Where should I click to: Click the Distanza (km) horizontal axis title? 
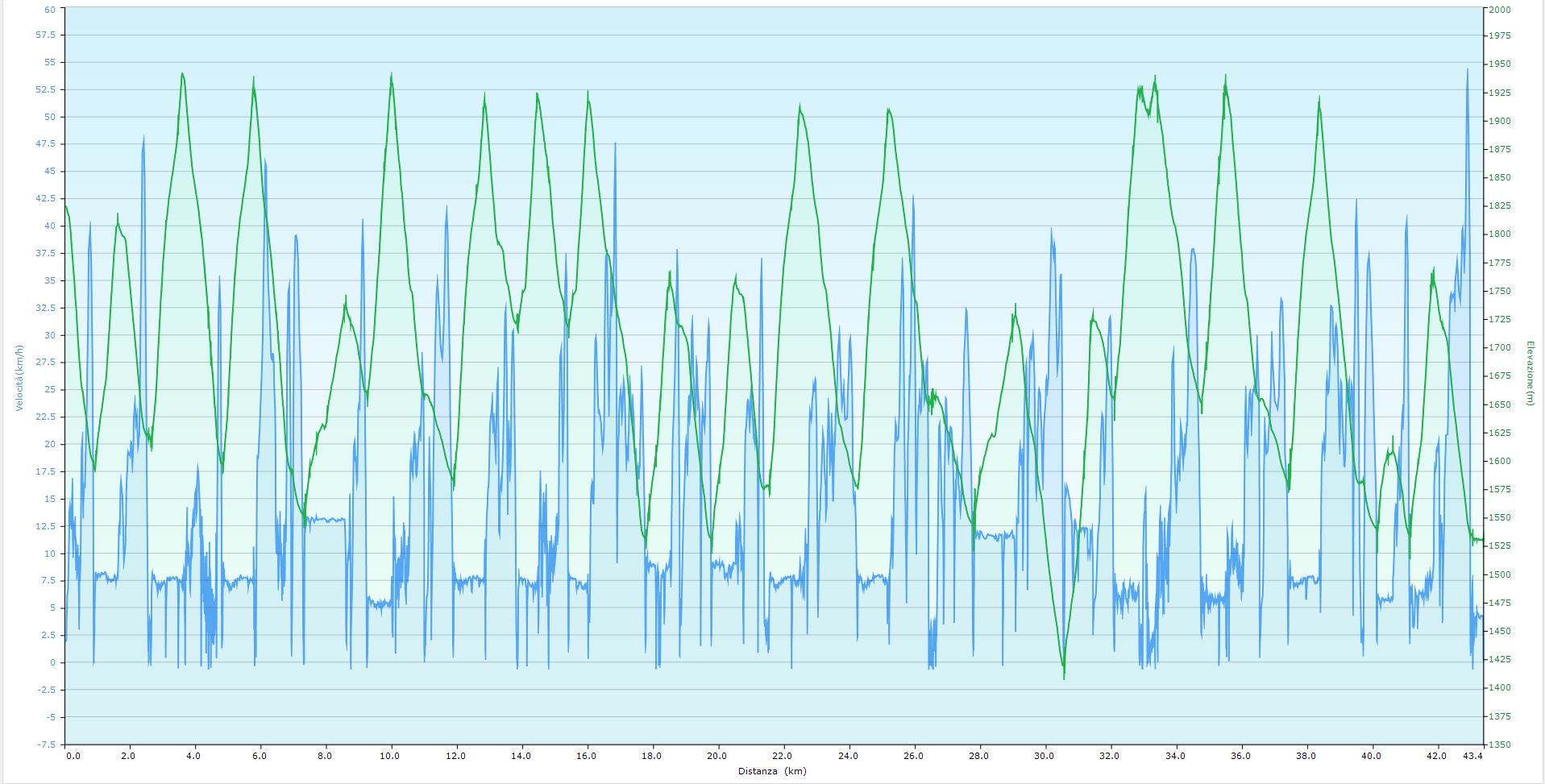(x=771, y=771)
